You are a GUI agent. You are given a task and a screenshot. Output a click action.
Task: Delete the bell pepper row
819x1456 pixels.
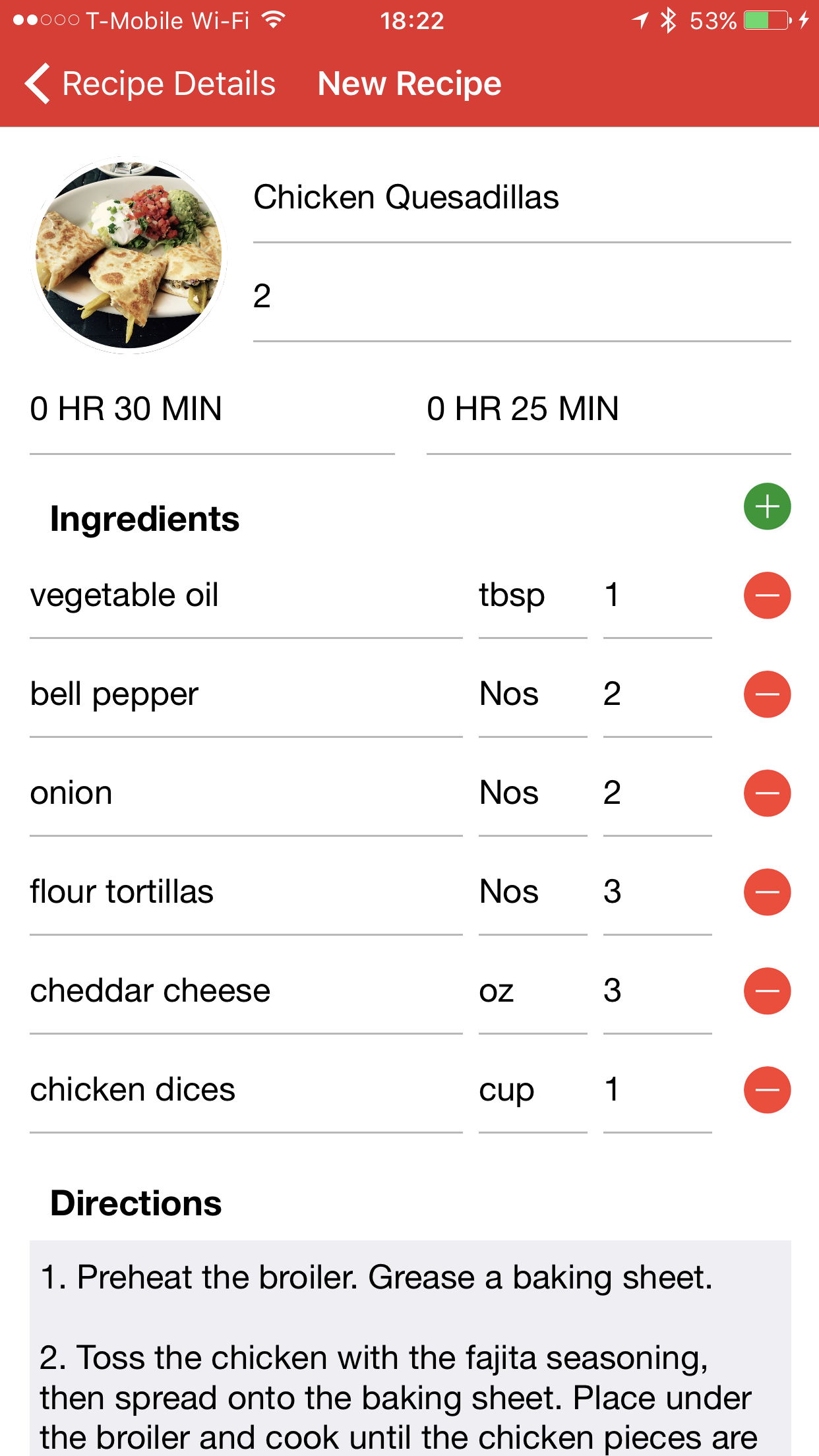[x=767, y=694]
